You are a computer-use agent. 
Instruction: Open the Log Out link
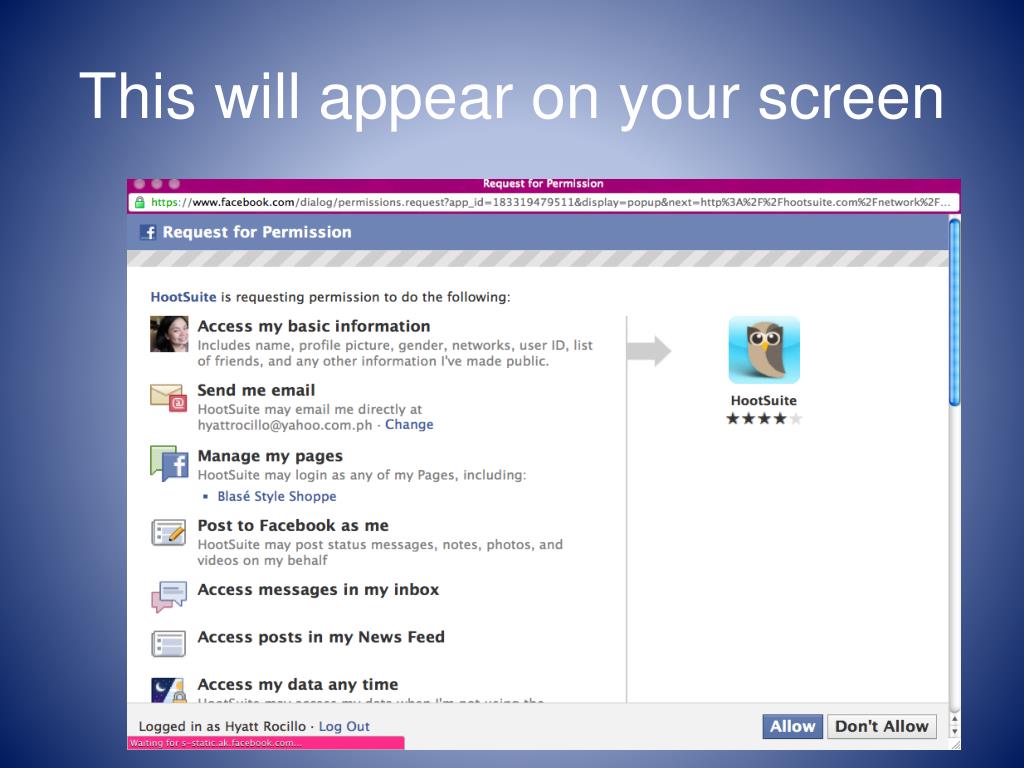[x=344, y=726]
